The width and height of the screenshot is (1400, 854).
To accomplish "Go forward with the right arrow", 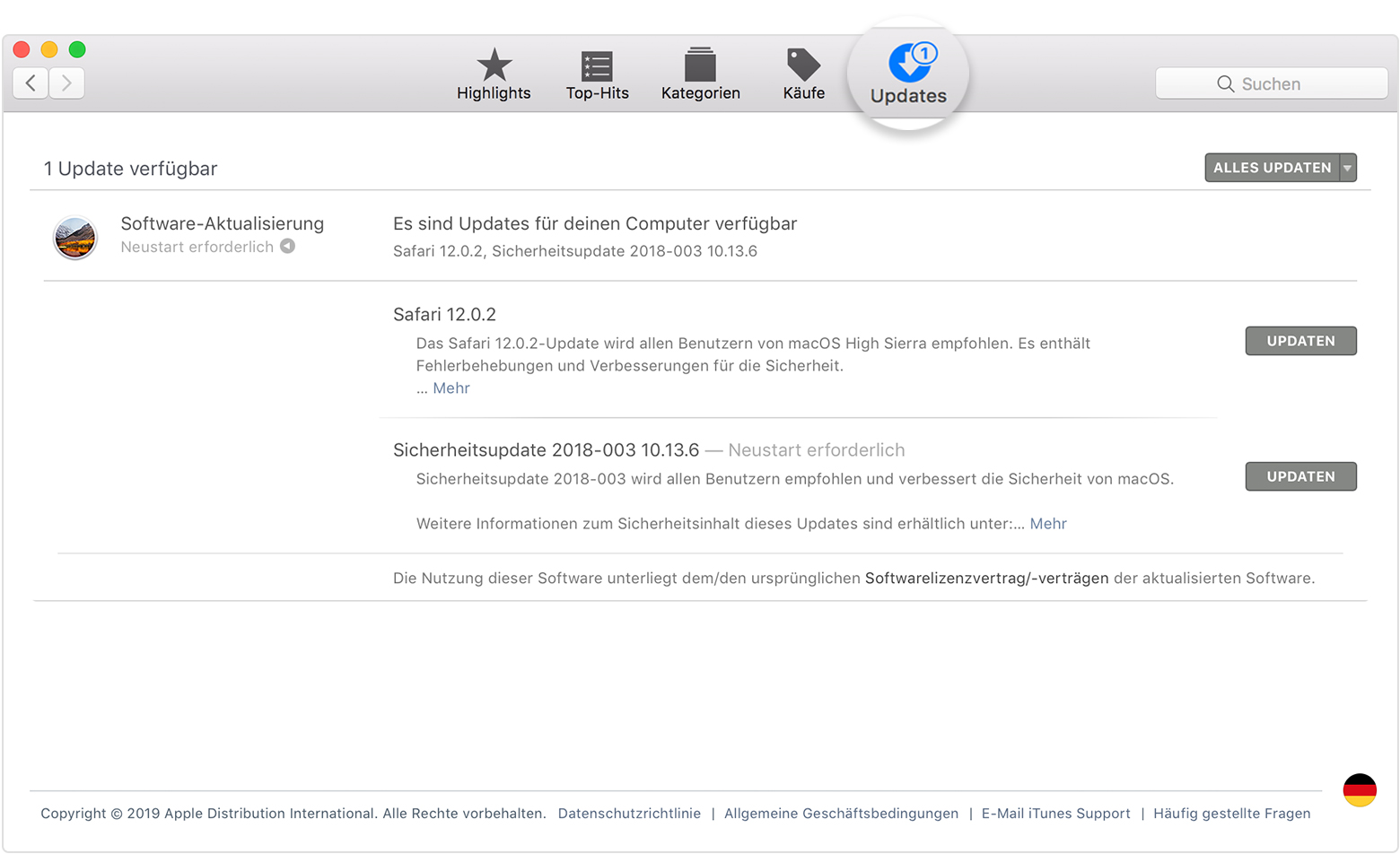I will click(66, 83).
